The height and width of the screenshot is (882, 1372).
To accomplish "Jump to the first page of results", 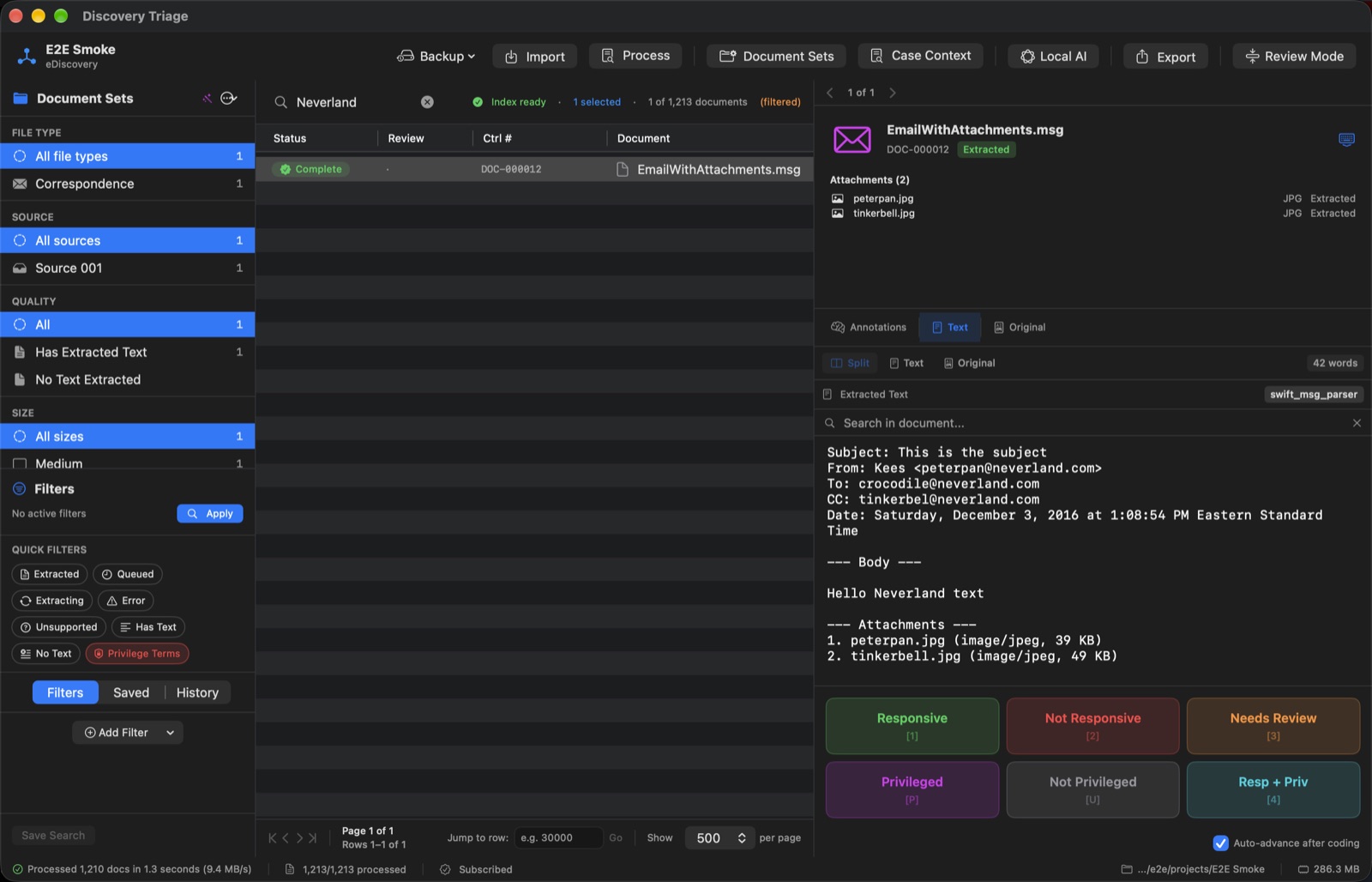I will pos(272,838).
